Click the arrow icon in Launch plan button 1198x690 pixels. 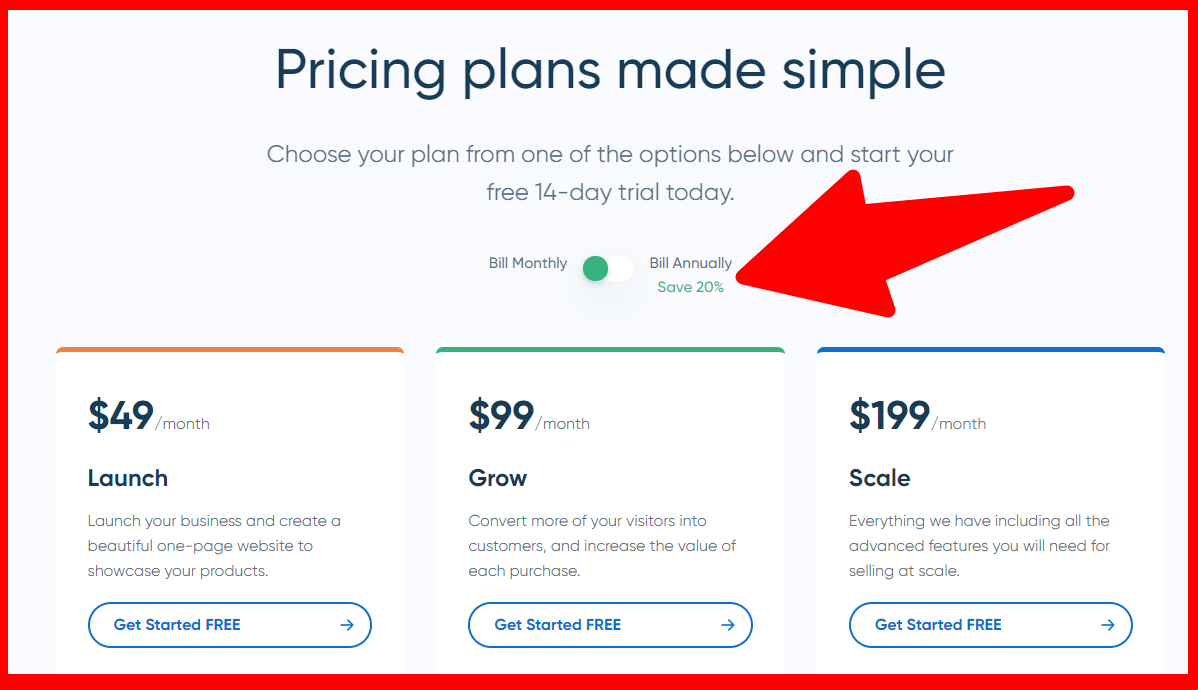[x=347, y=625]
